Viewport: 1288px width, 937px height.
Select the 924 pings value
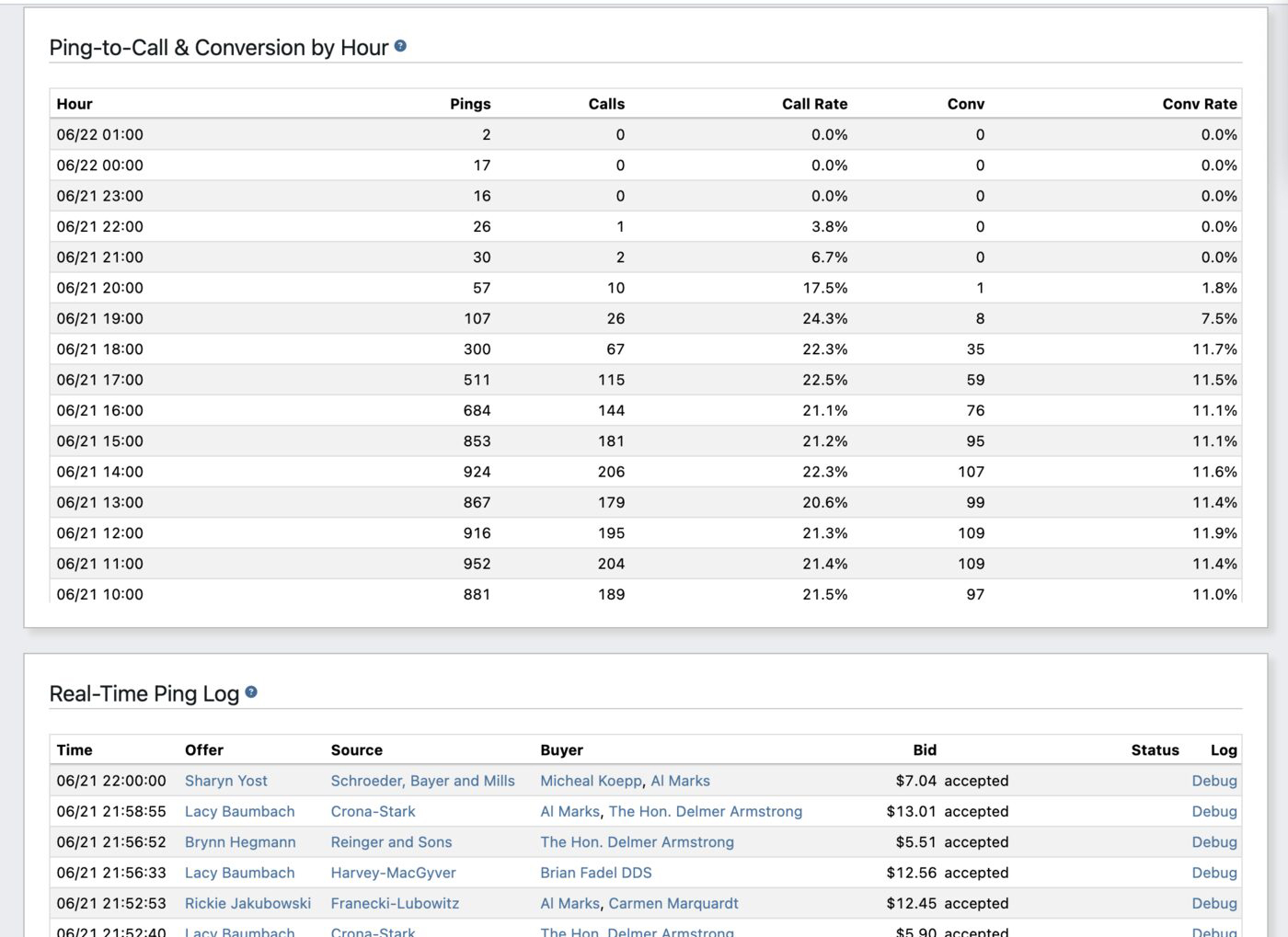(477, 472)
